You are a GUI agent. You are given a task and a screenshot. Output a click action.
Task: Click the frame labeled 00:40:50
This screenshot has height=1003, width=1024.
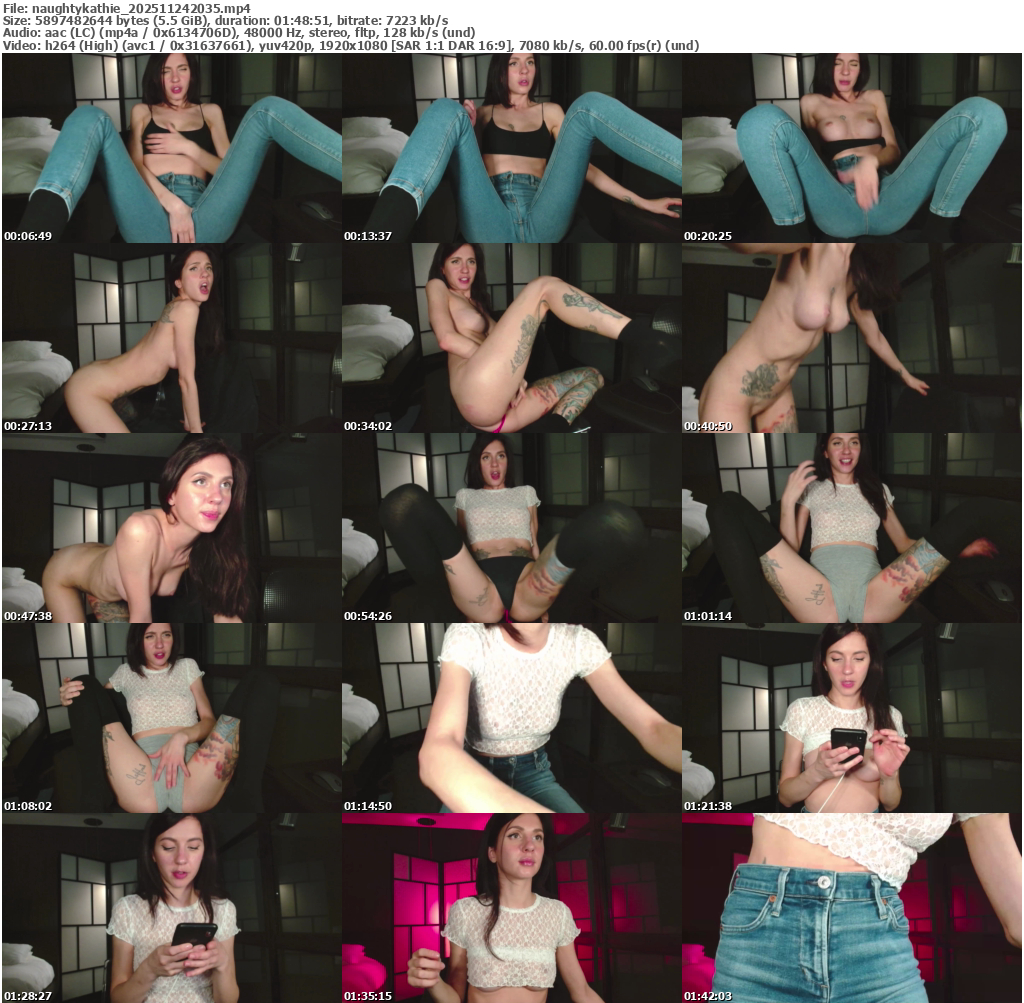pyautogui.click(x=851, y=338)
